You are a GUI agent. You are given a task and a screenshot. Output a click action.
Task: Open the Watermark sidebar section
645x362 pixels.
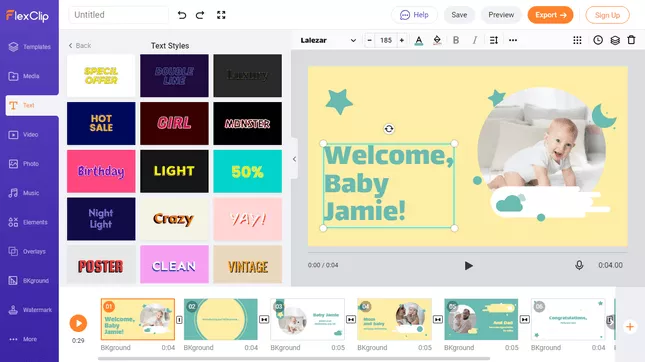[x=30, y=310]
